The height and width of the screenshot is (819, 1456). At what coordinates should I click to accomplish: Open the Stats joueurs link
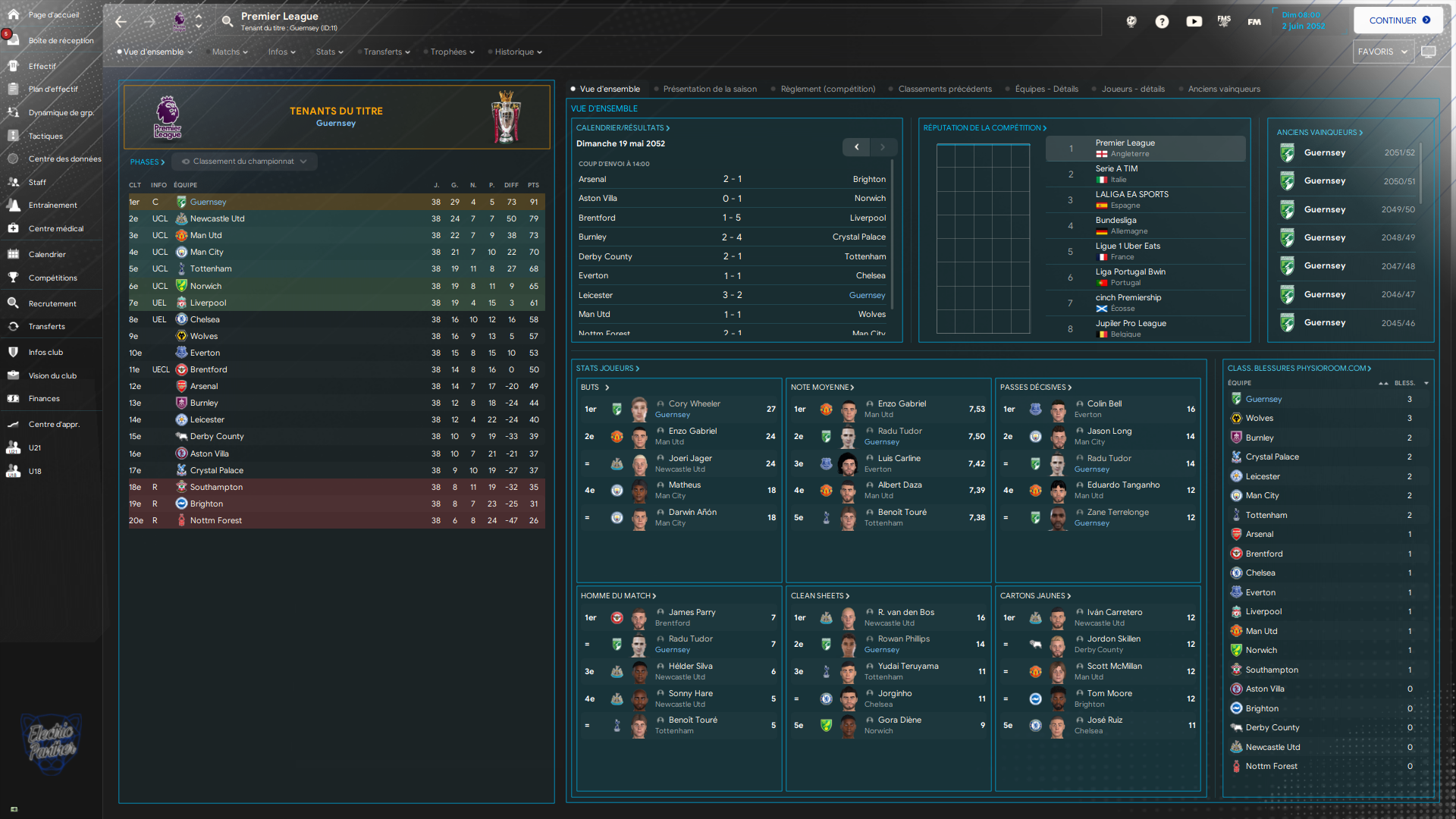pos(607,369)
